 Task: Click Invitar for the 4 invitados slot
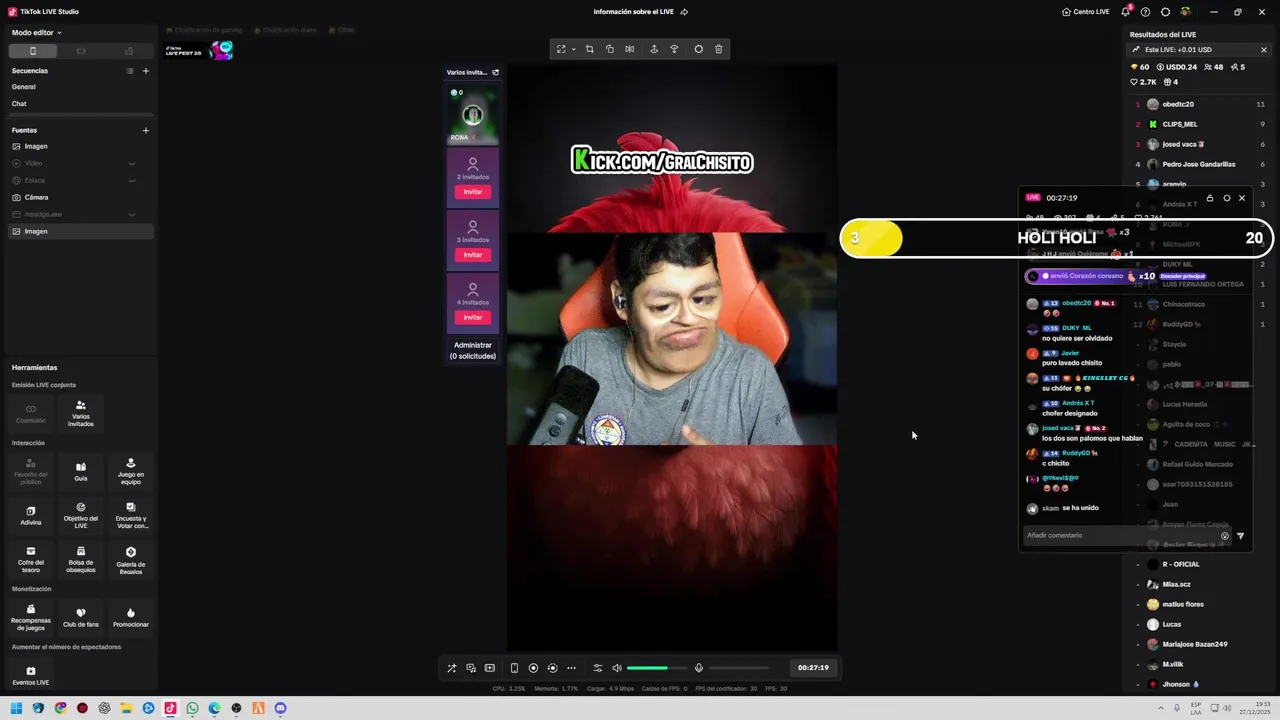pos(473,317)
